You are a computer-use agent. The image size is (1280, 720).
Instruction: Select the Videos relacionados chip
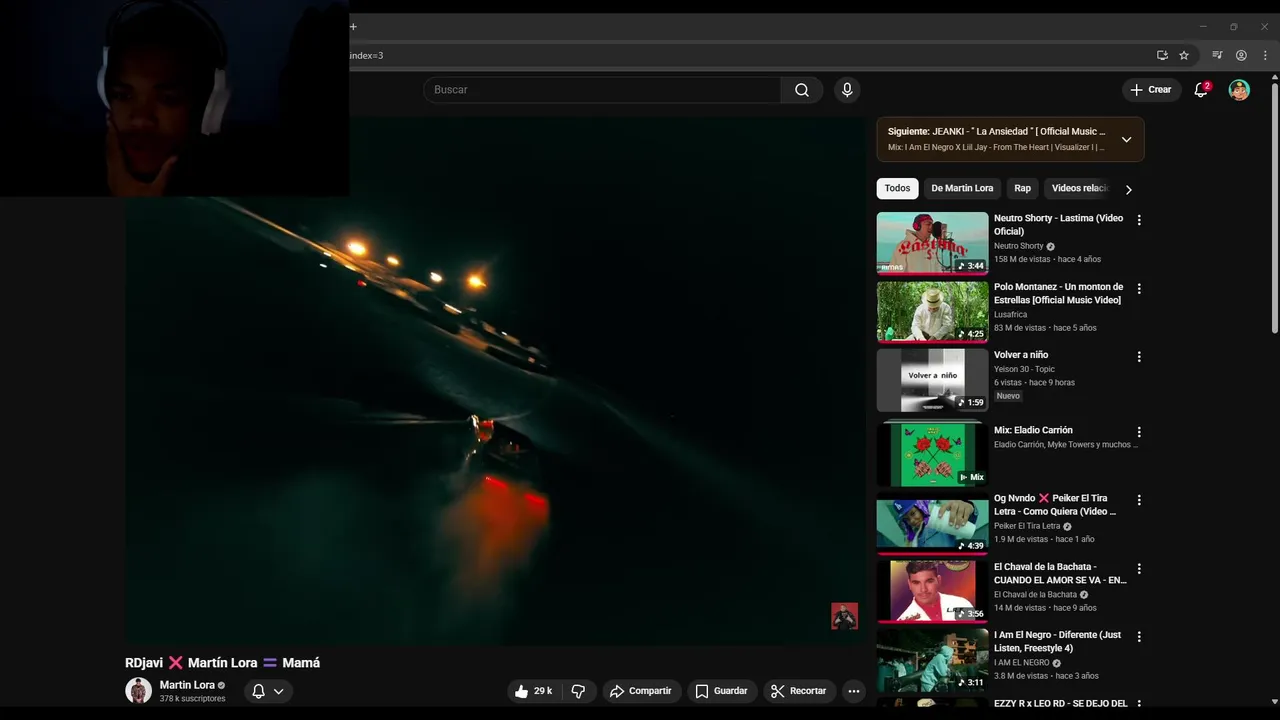[1080, 188]
